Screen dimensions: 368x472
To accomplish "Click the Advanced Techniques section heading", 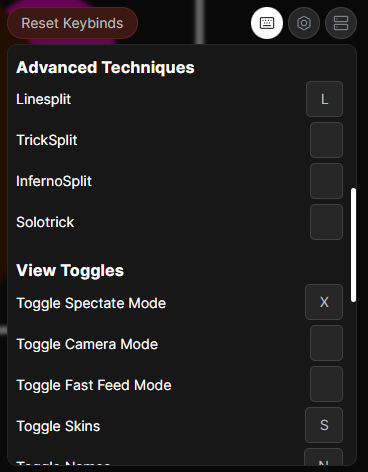I will pos(105,67).
